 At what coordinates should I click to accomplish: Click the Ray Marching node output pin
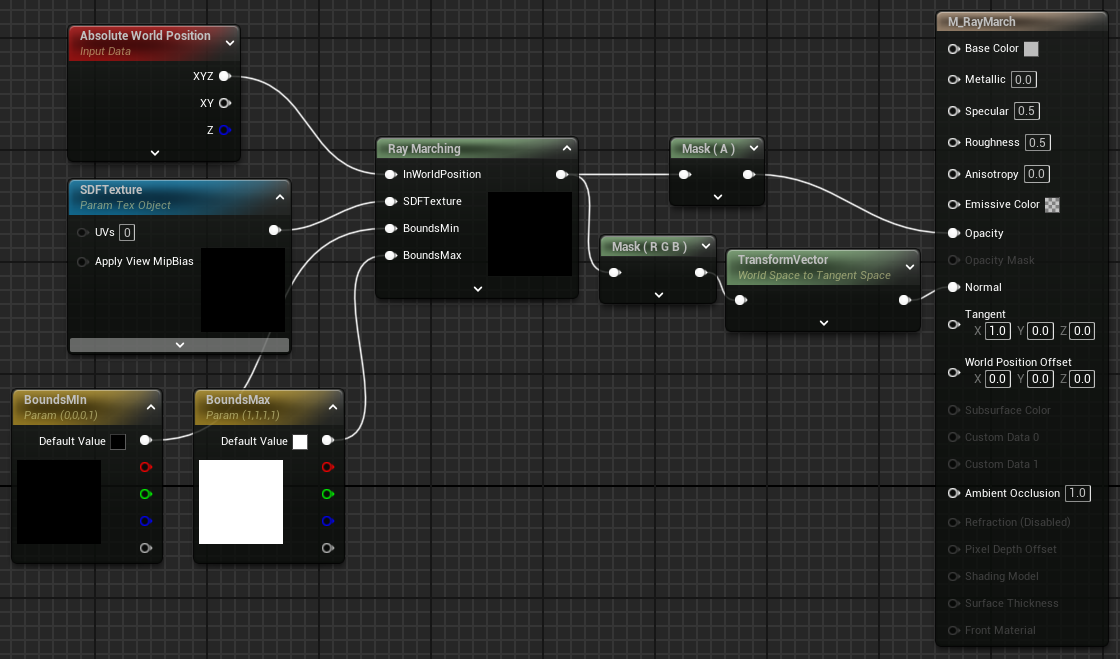coord(561,174)
